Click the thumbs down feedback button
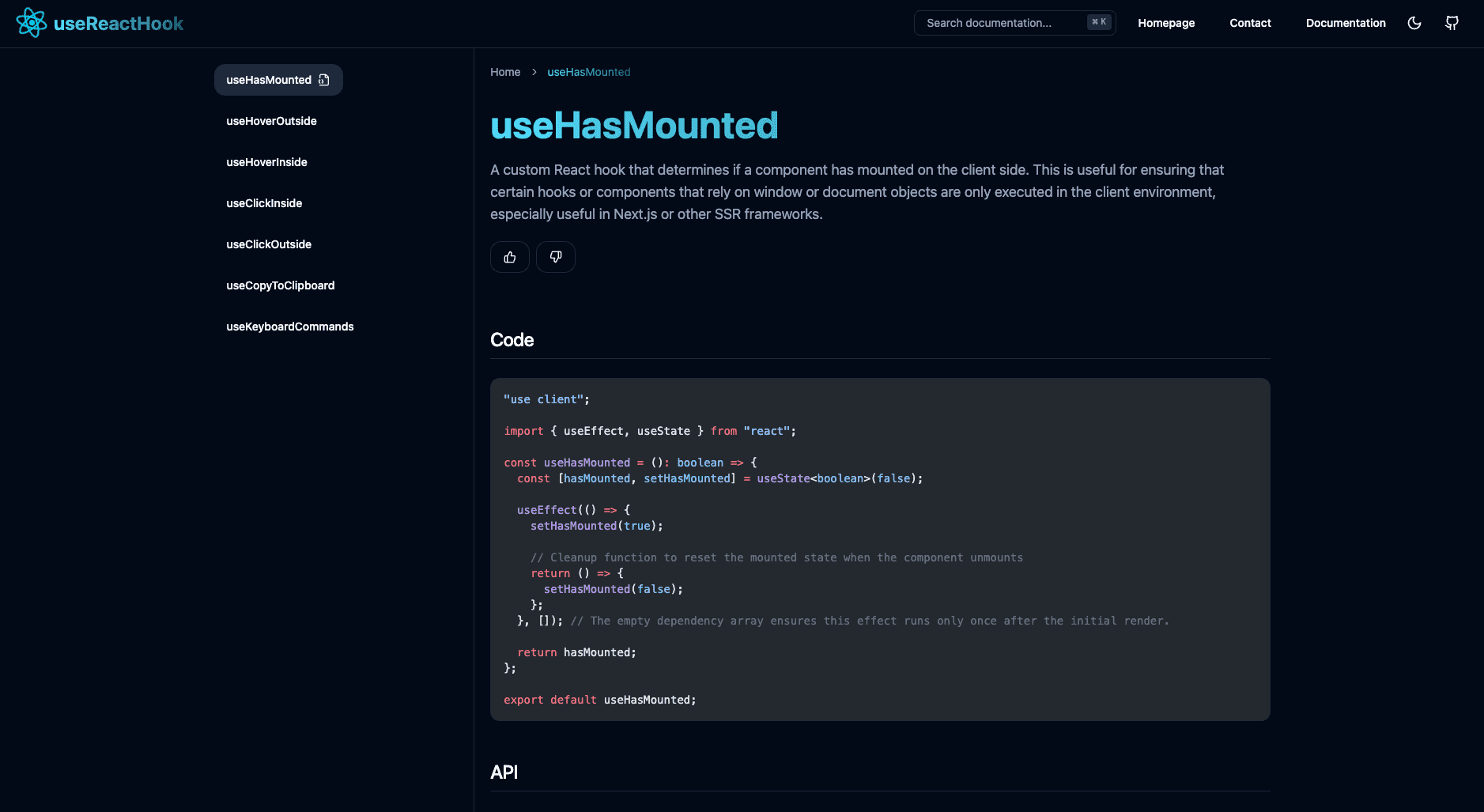Image resolution: width=1484 pixels, height=812 pixels. point(556,257)
